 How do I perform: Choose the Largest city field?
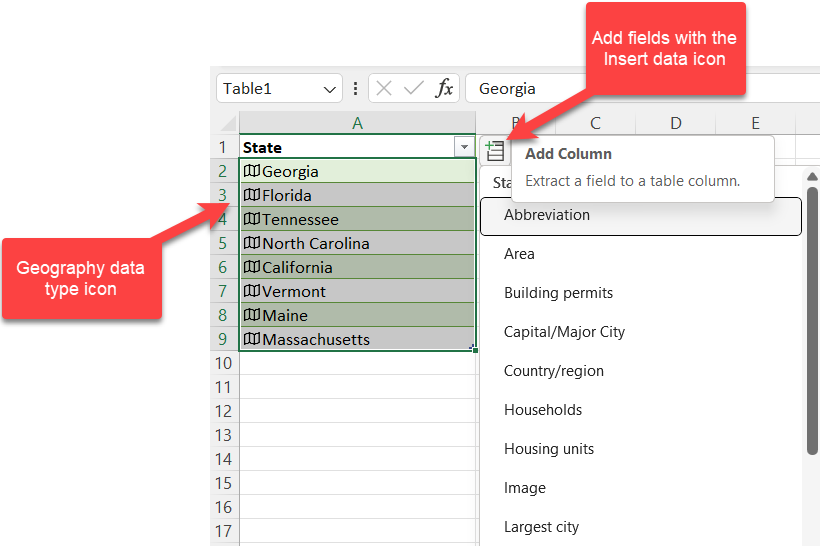pyautogui.click(x=641, y=527)
